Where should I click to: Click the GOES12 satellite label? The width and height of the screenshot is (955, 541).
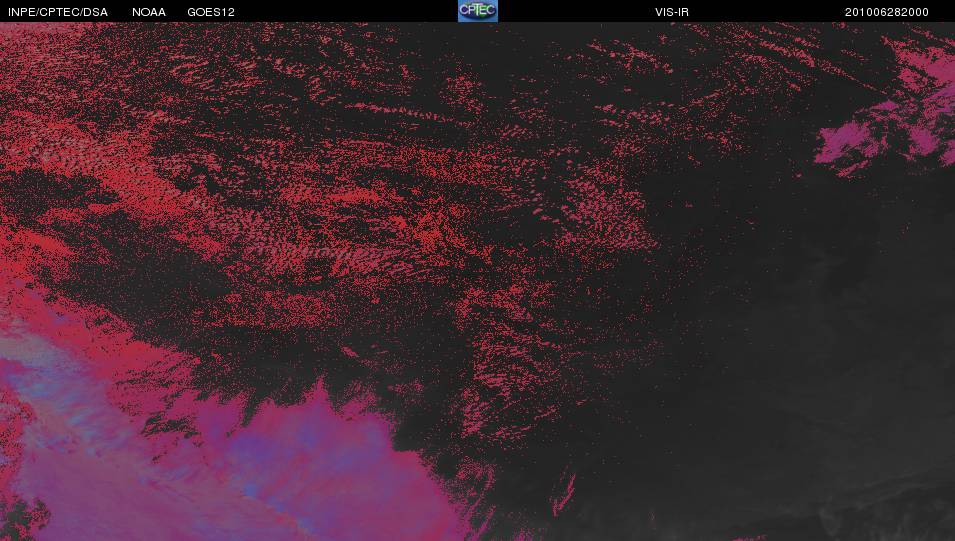point(211,12)
